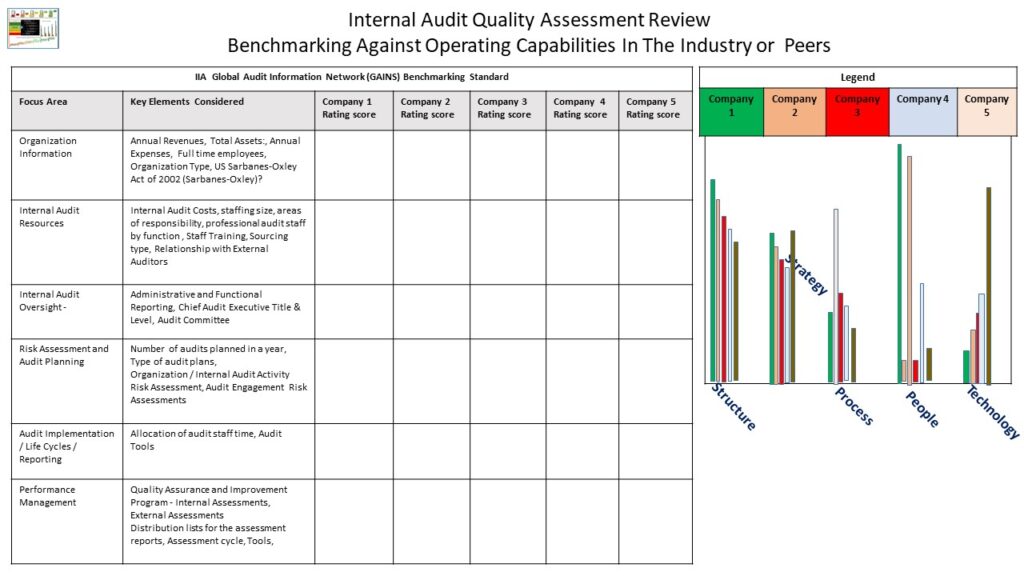Select the "Internal Audit Costs, staffing size" text
1024x576 pixels.
click(218, 236)
